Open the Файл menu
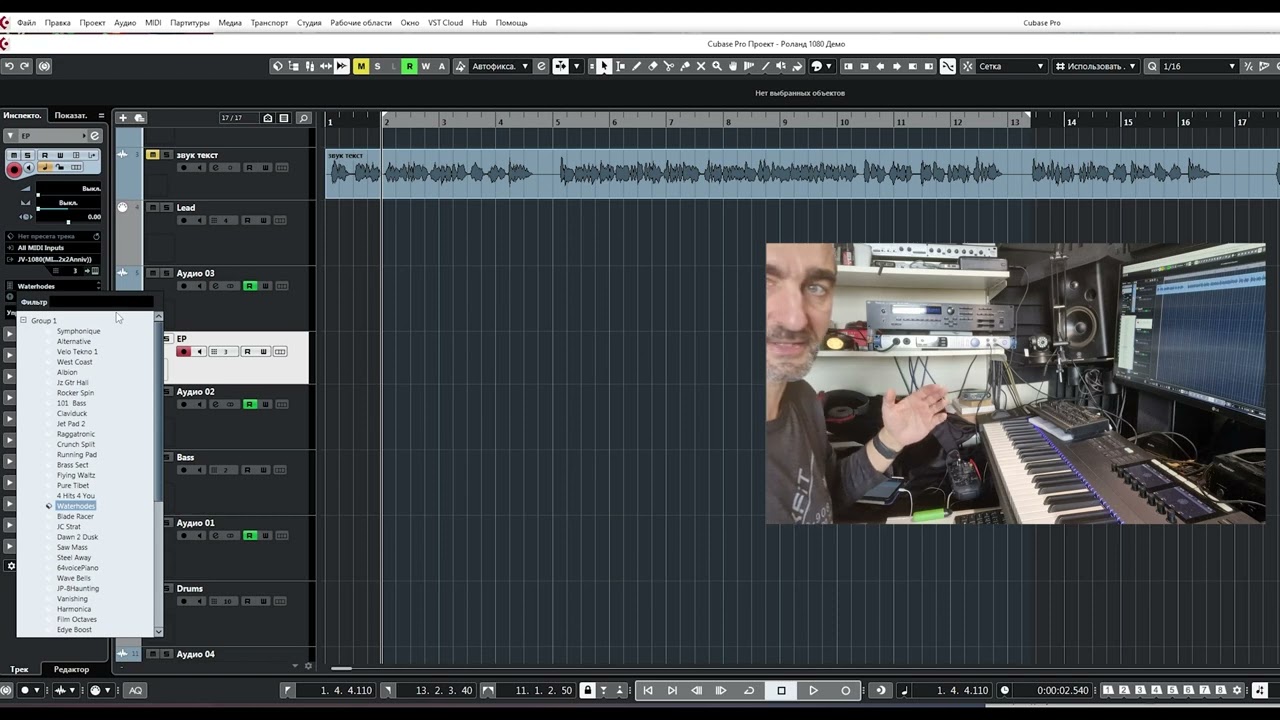The height and width of the screenshot is (720, 1280). [26, 22]
